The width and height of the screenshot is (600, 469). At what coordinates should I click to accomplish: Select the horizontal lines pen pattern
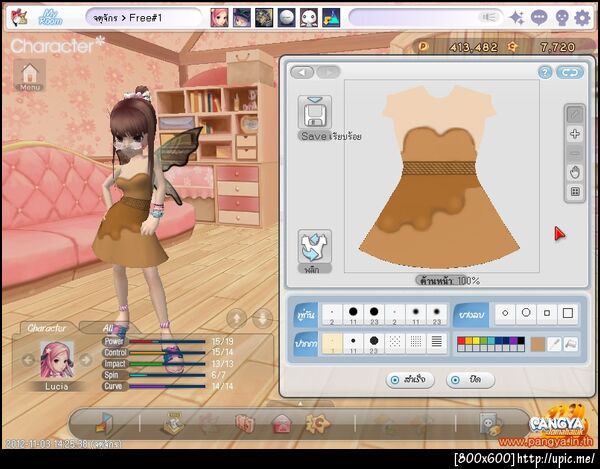click(437, 344)
